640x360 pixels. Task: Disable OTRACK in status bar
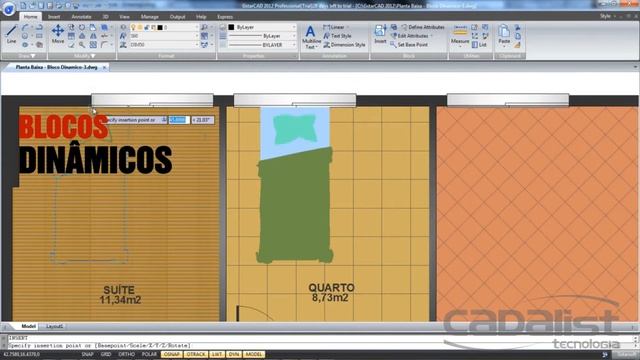point(196,354)
